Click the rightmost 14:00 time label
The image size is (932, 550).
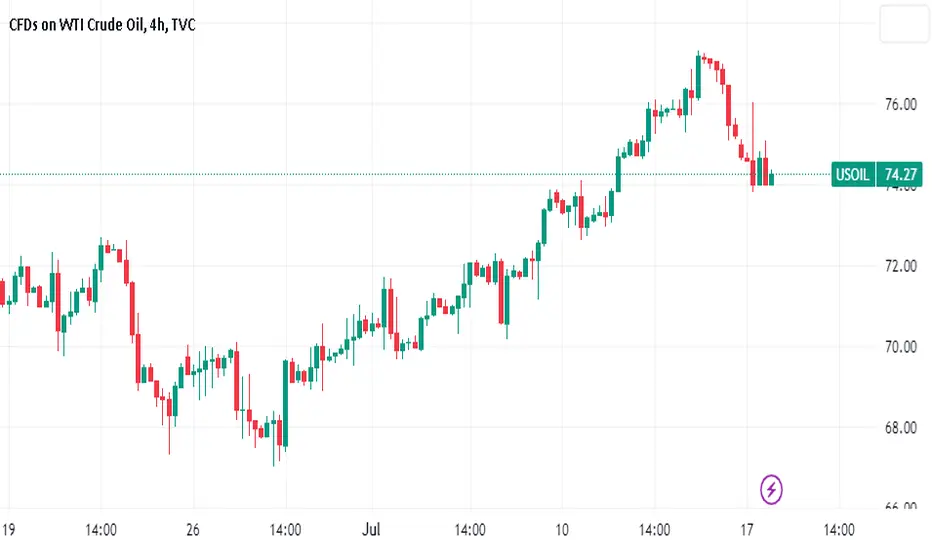(839, 529)
